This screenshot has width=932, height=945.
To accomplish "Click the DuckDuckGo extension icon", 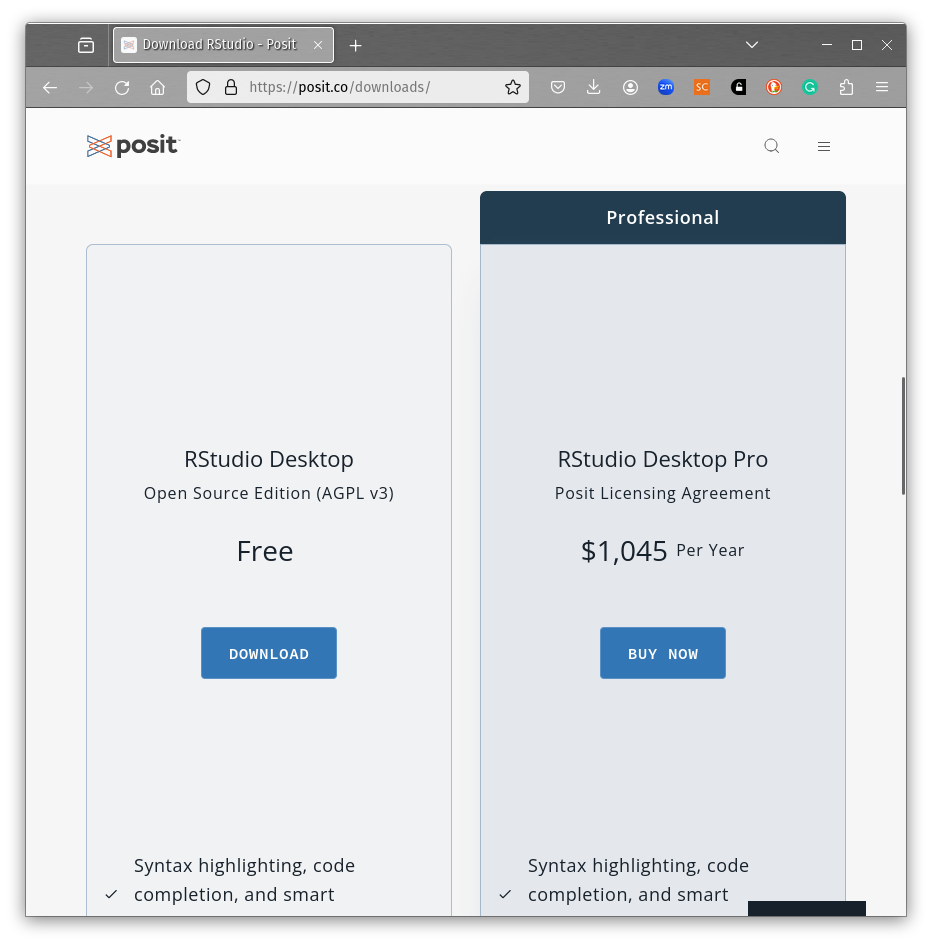I will 774,88.
